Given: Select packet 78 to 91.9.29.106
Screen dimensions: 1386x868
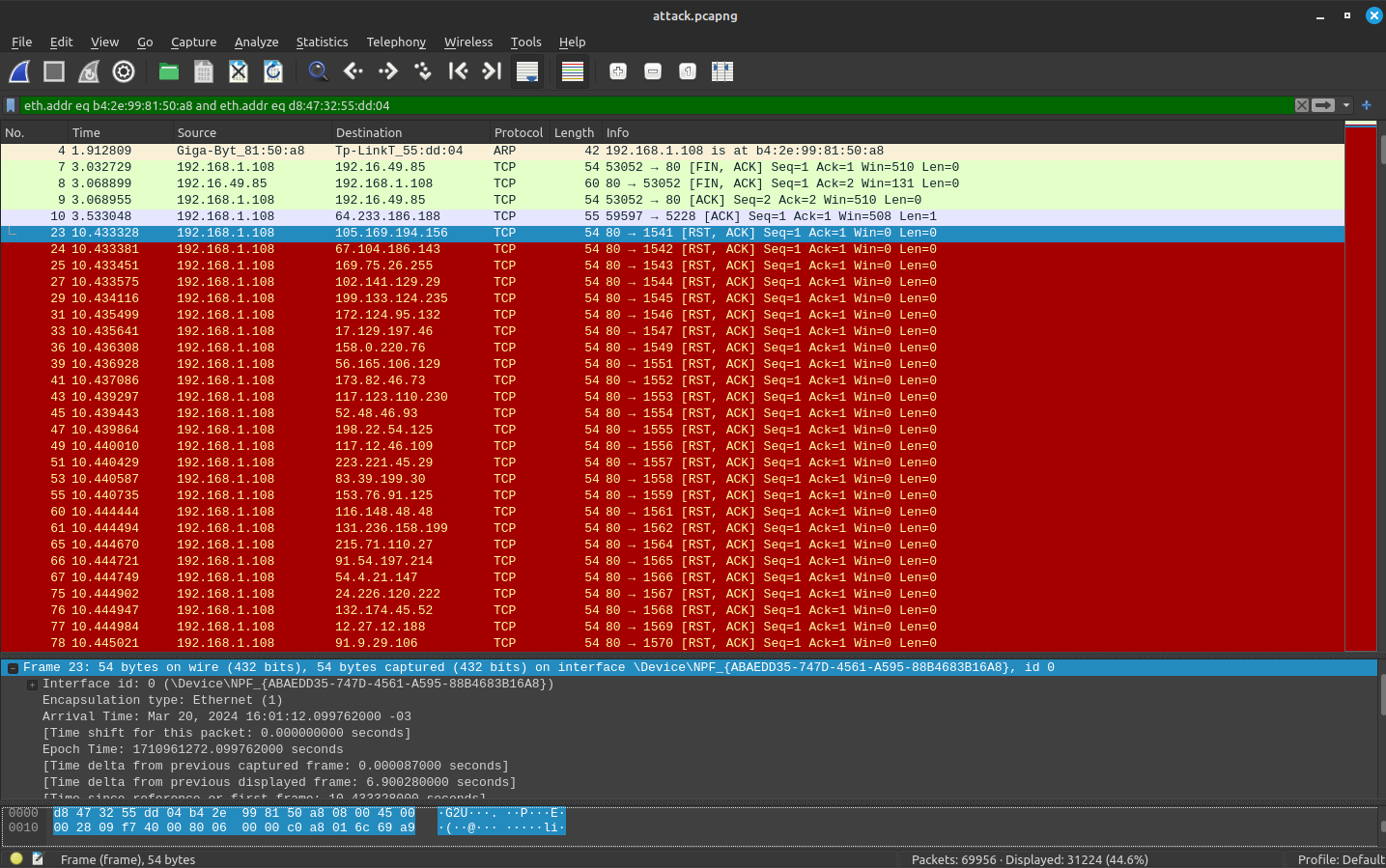Looking at the screenshot, I should click(672, 643).
